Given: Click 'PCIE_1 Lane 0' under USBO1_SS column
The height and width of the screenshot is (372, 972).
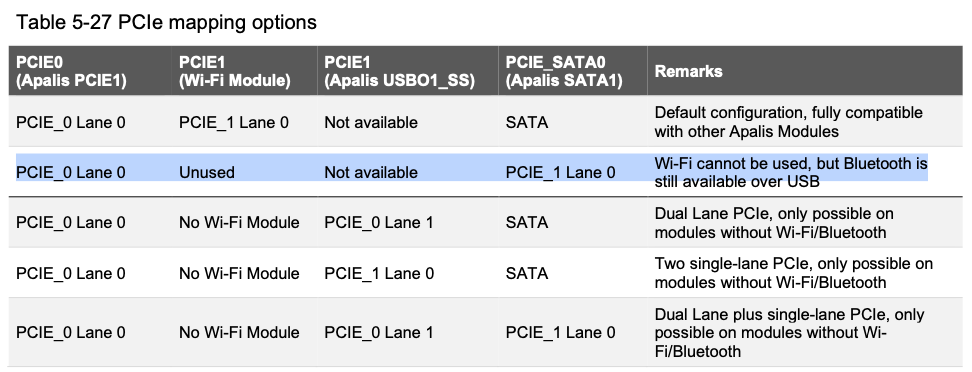Looking at the screenshot, I should [379, 273].
